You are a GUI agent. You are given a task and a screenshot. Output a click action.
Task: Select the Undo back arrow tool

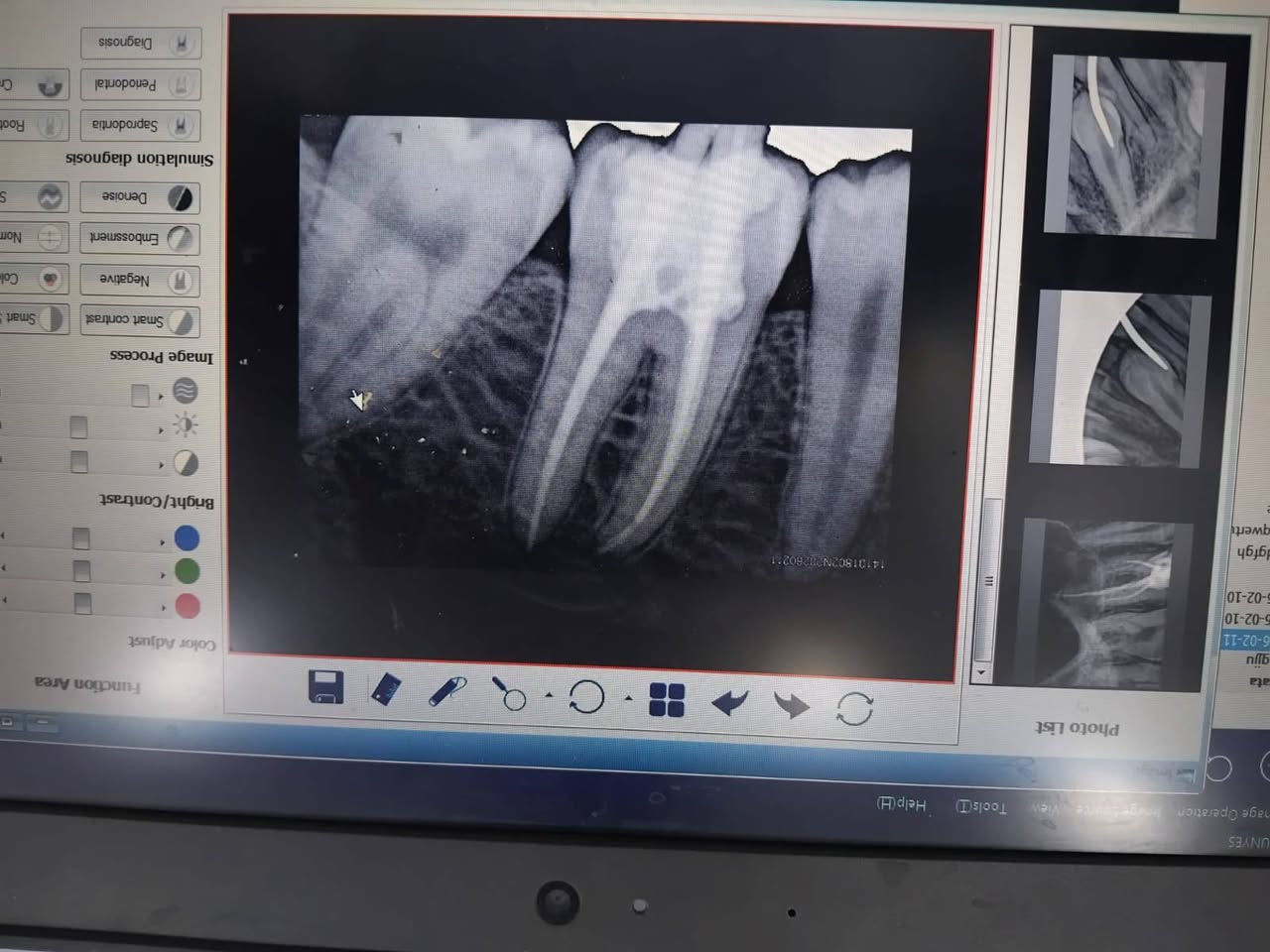click(731, 702)
